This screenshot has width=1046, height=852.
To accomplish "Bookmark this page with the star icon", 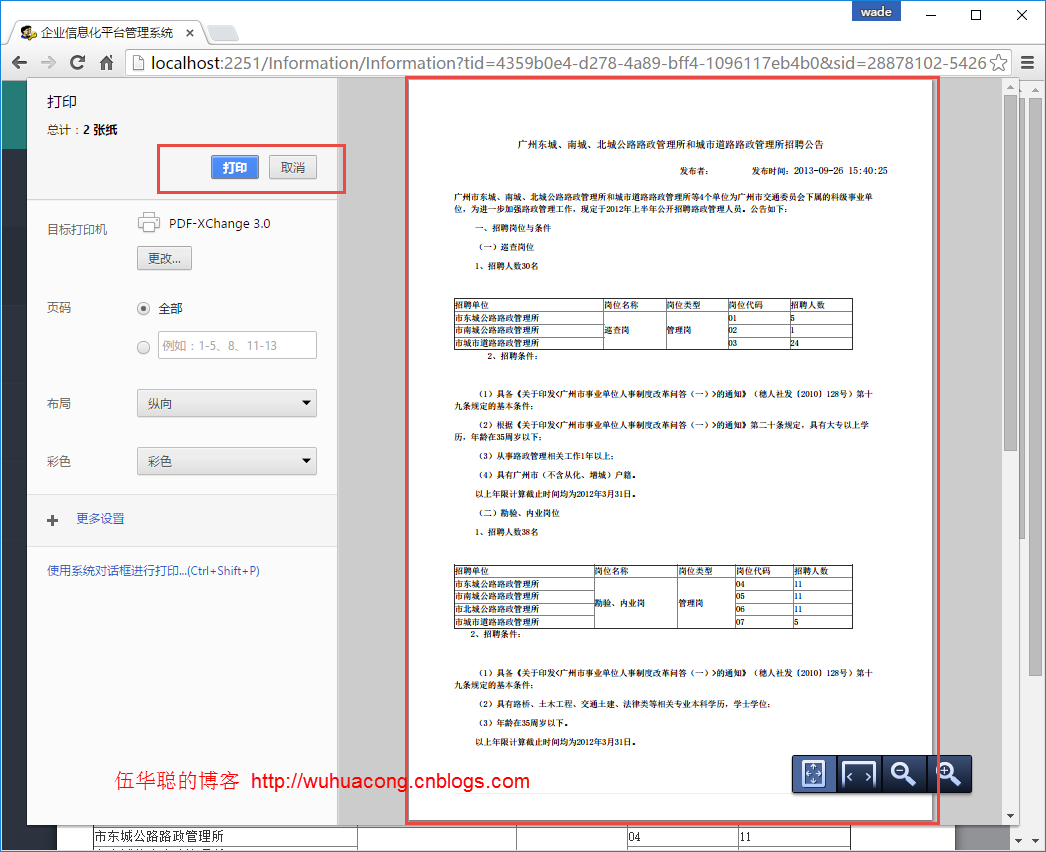I will pyautogui.click(x=999, y=63).
